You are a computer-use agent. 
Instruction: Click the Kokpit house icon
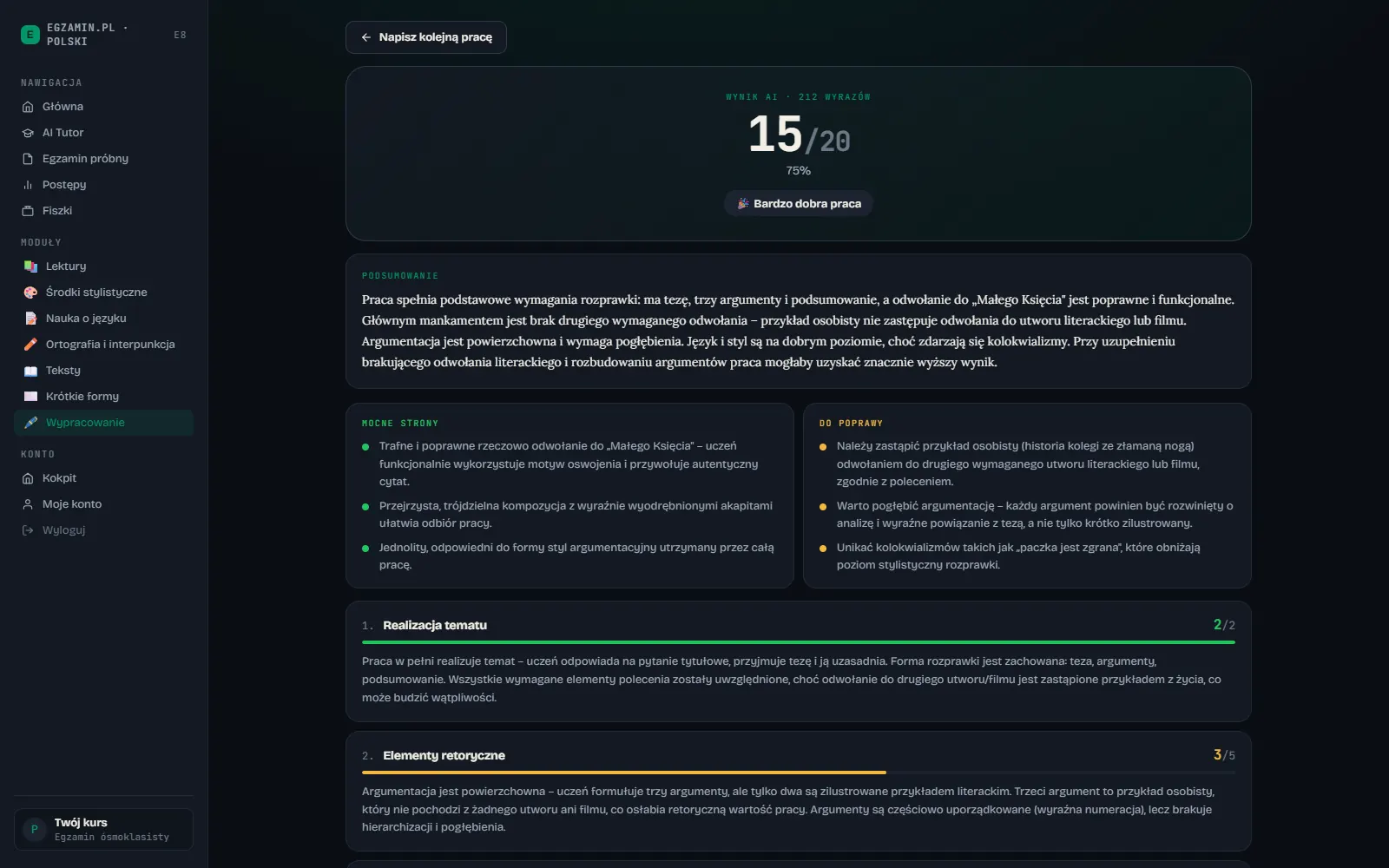[28, 478]
